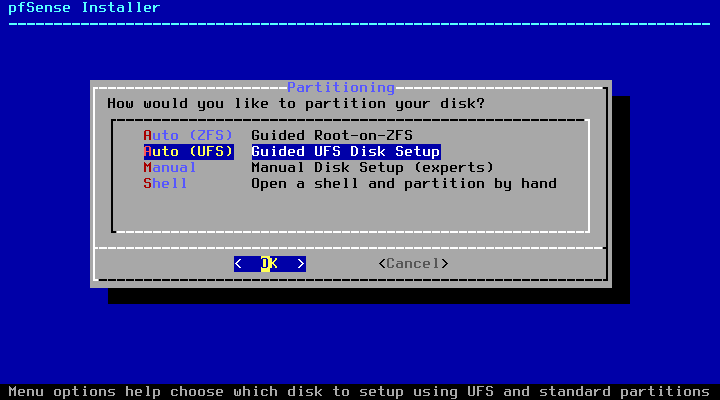Click the bottom help status line
Viewport: 720px width, 400px height.
pos(359,391)
